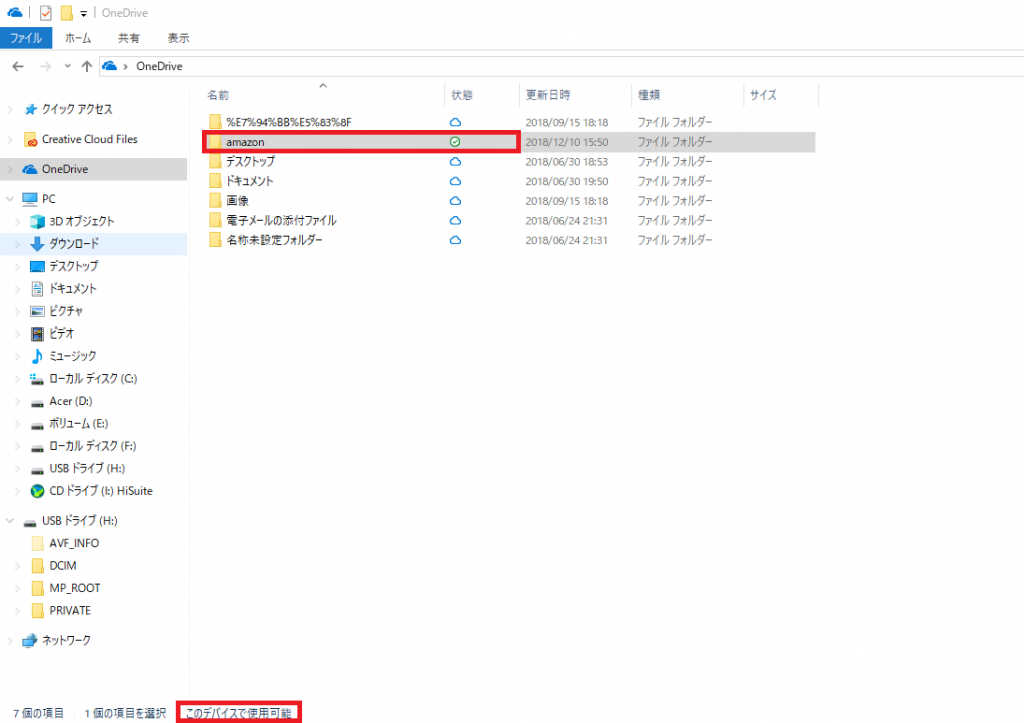1024x723 pixels.
Task: Sort by the サイズ column header
Action: point(763,95)
